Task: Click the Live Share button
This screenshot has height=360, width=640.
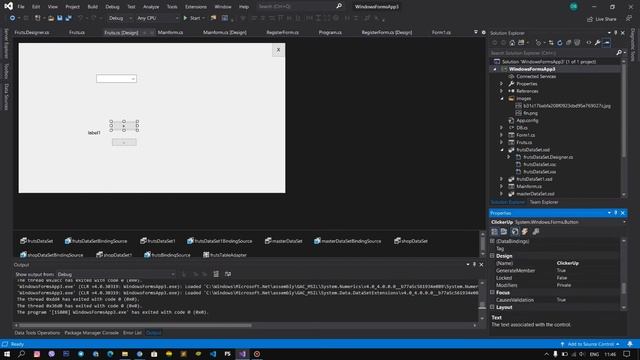Action: click(x=602, y=19)
